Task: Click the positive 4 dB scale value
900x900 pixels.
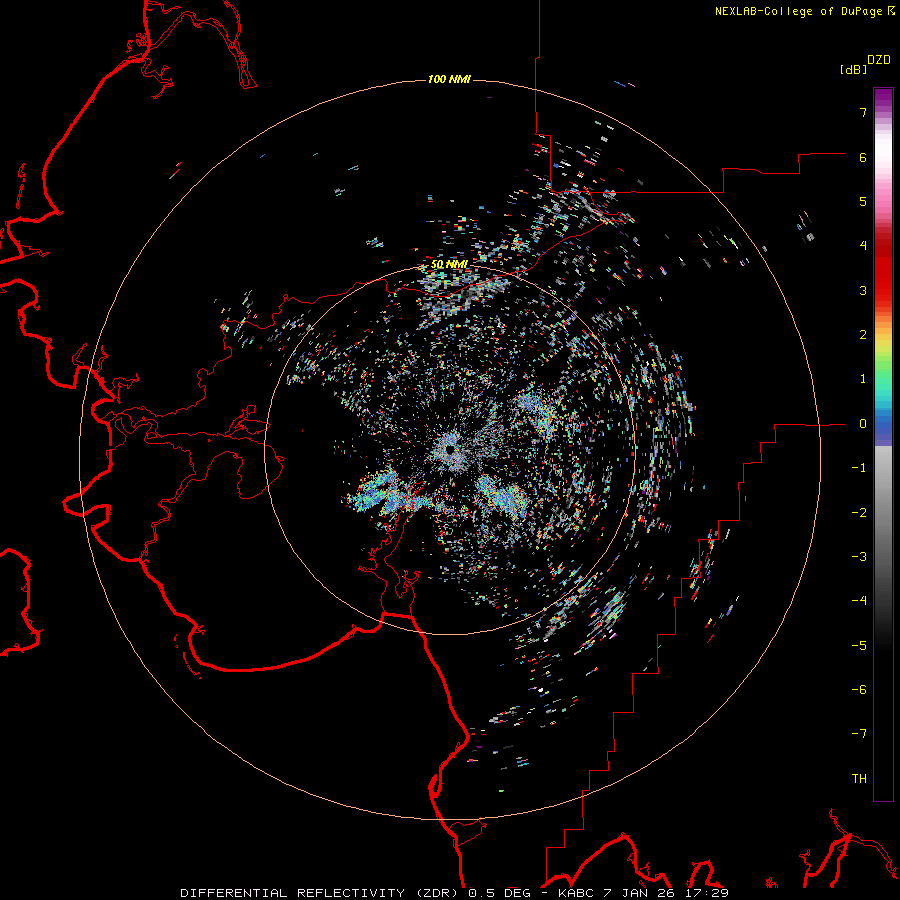Action: [863, 246]
